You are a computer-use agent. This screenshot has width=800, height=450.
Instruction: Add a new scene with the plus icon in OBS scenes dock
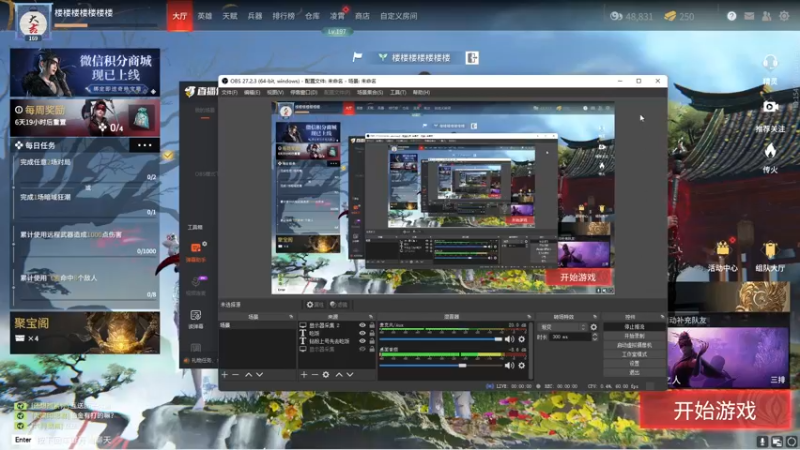pyautogui.click(x=224, y=374)
